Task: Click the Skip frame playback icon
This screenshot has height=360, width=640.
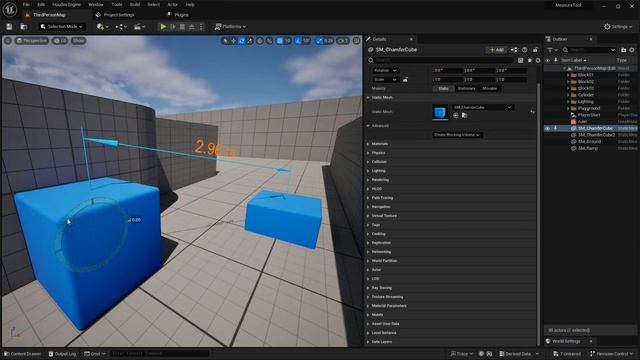Action: pos(173,27)
